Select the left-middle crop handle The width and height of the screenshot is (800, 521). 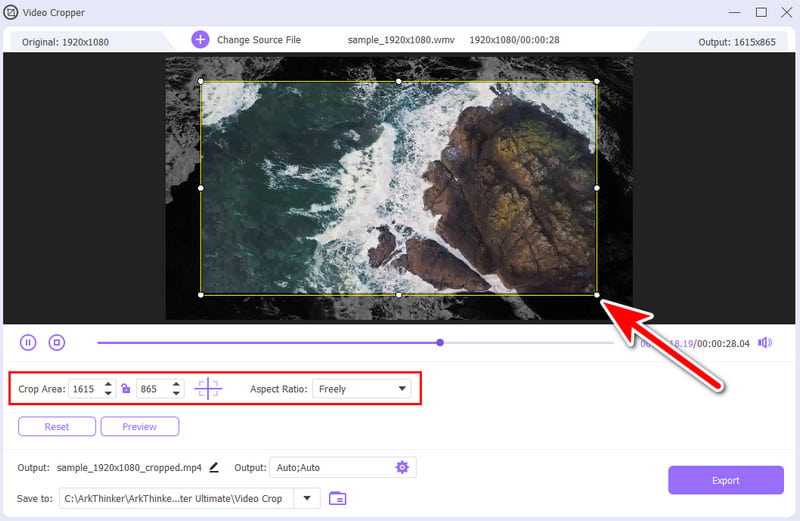201,188
